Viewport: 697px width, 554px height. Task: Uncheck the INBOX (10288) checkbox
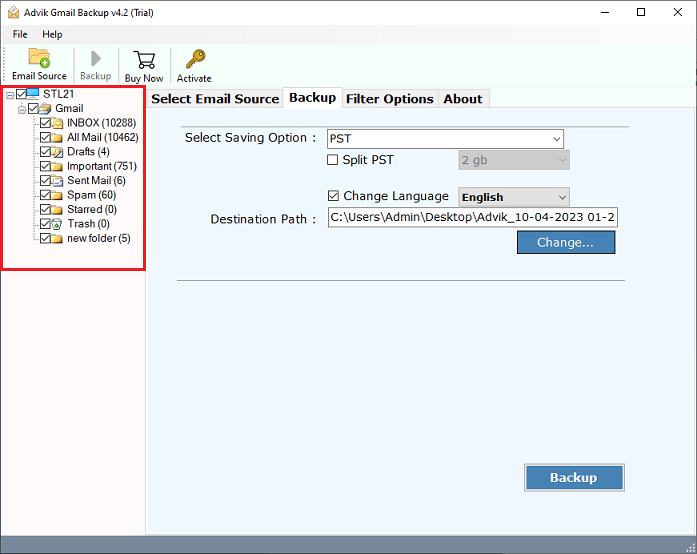[45, 123]
